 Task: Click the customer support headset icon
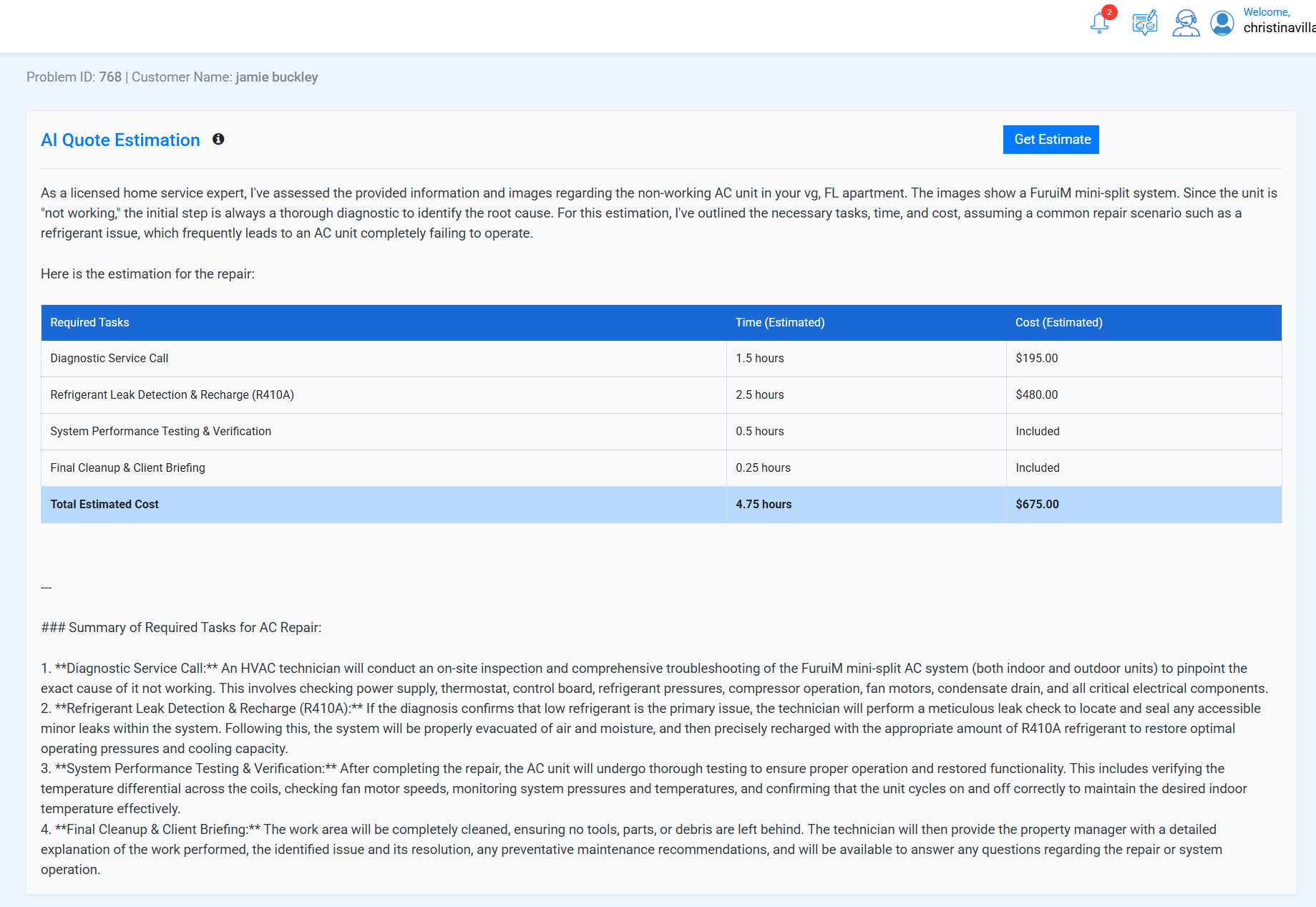(1185, 23)
